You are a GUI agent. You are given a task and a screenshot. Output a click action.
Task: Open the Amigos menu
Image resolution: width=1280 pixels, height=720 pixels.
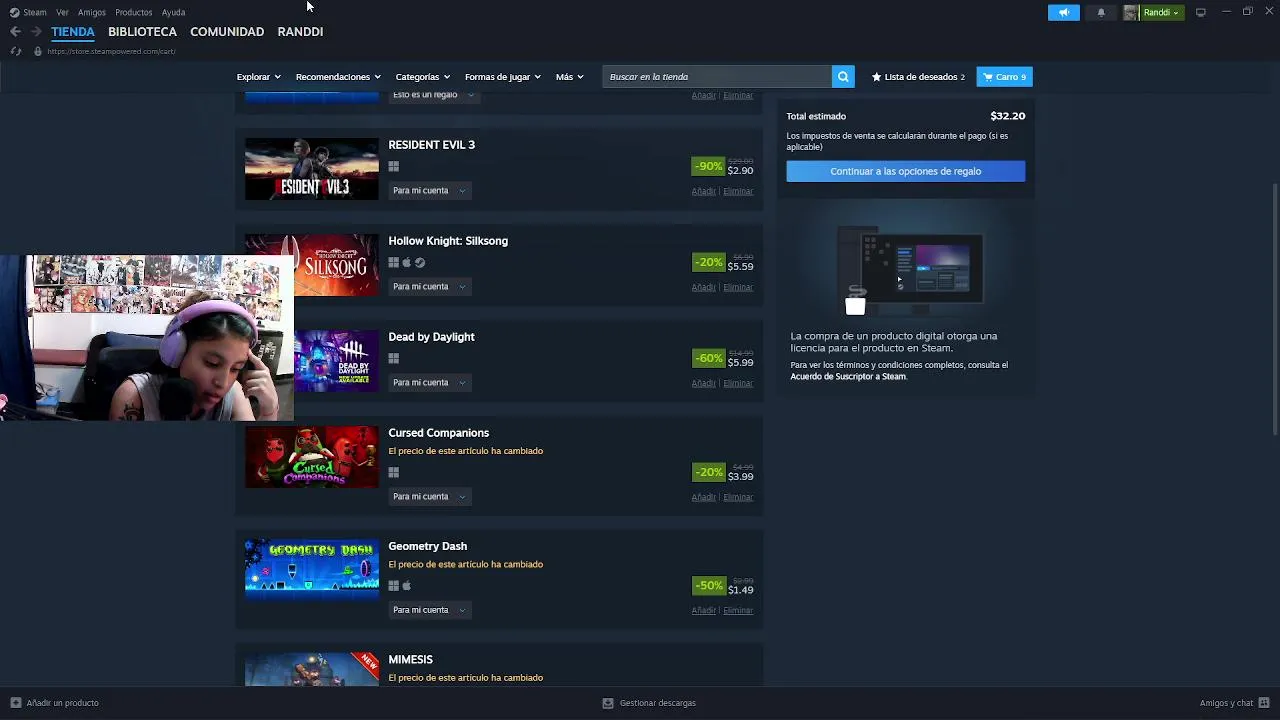(92, 12)
